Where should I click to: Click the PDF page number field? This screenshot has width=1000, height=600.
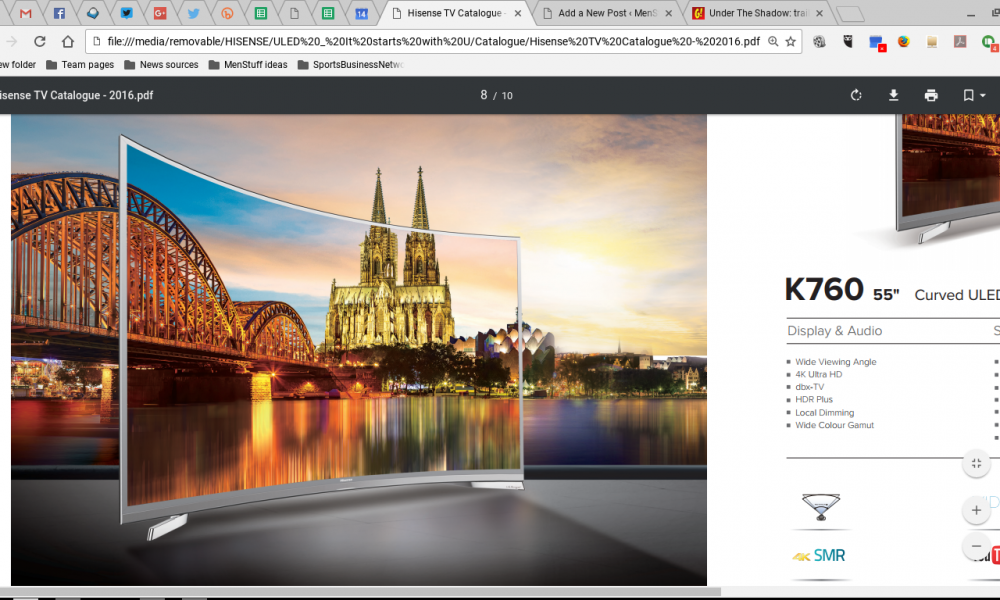coord(484,95)
